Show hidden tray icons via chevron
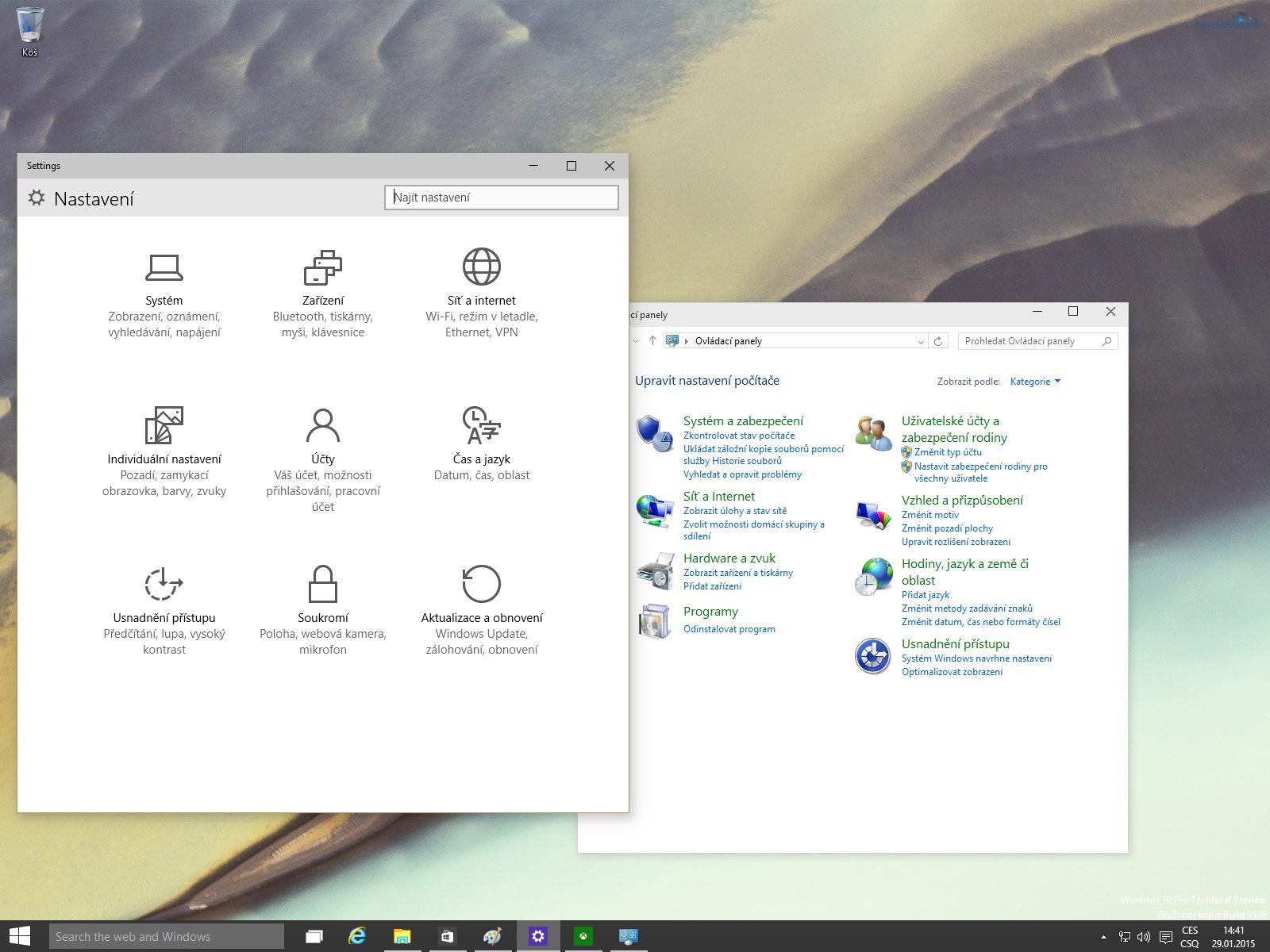 click(x=1104, y=937)
